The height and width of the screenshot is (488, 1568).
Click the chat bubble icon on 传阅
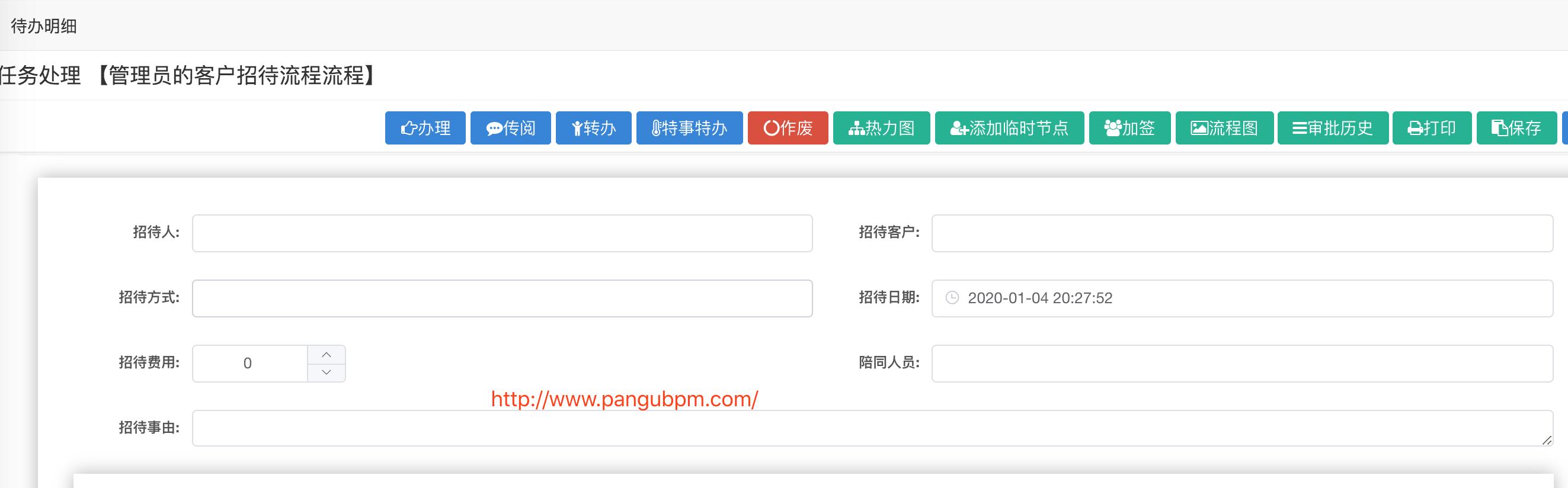coord(494,129)
